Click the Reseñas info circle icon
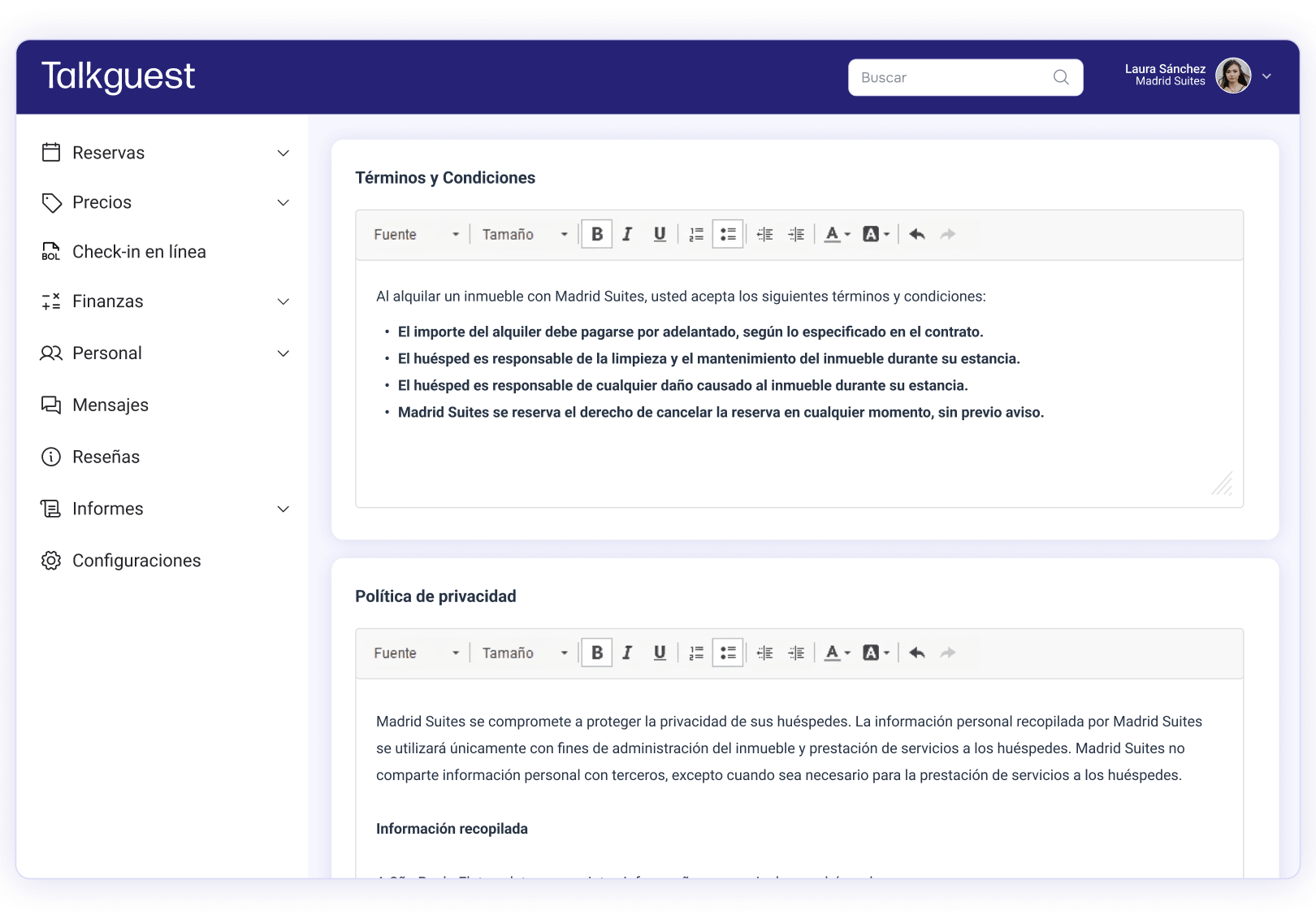Screen dimensions: 1316x919 [51, 457]
